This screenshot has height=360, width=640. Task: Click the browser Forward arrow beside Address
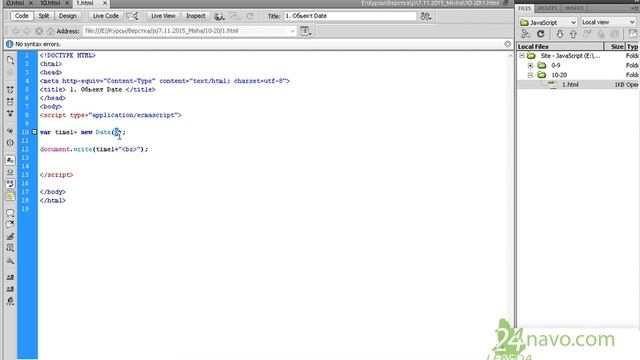coord(27,31)
